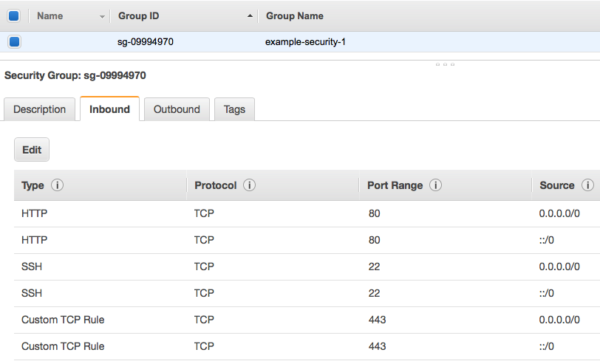Select Custom TCP Rule with source ::/0
Viewport: 600px width, 361px height.
[307, 346]
